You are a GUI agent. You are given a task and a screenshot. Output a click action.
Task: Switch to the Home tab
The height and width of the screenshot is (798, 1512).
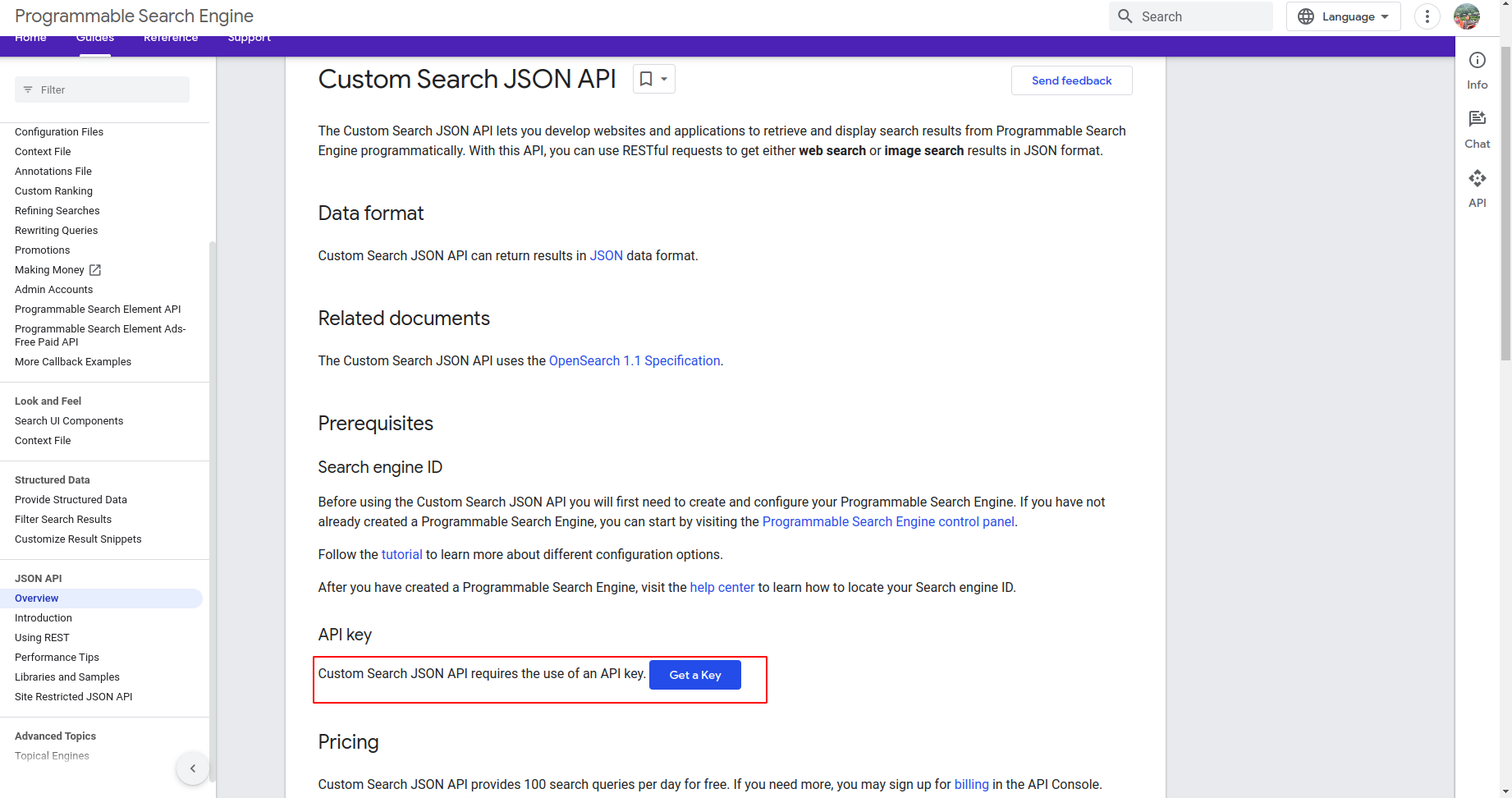[x=30, y=38]
